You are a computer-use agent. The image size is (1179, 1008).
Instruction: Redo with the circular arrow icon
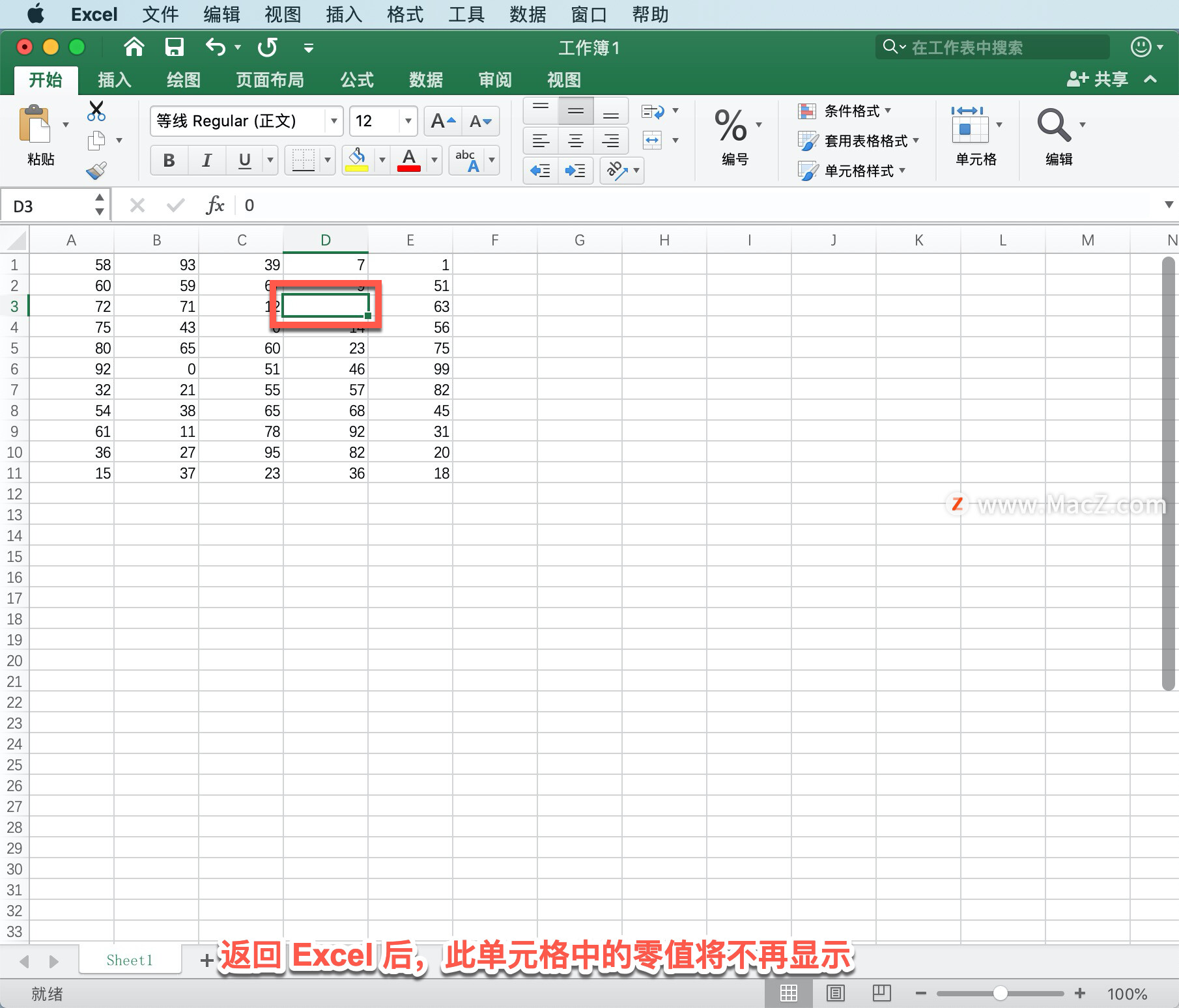[268, 47]
